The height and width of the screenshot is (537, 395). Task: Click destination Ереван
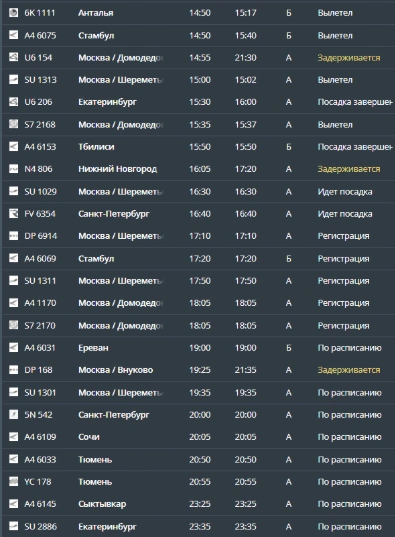[x=93, y=348]
